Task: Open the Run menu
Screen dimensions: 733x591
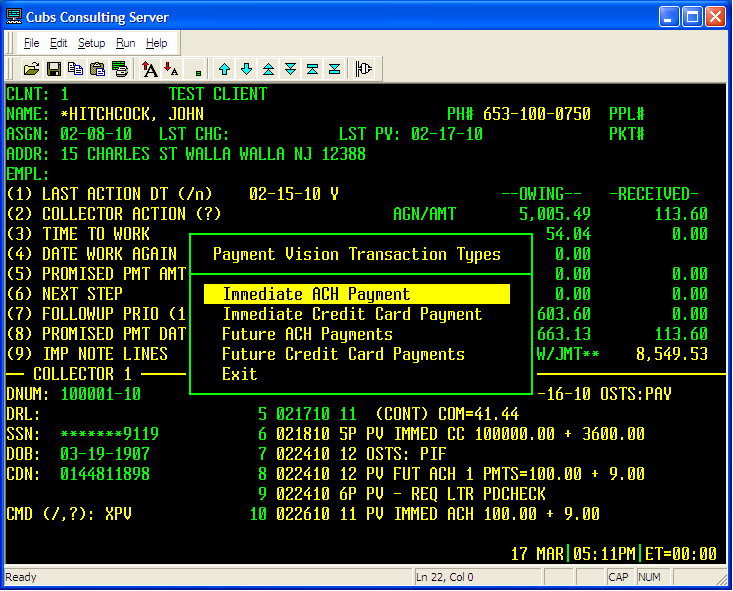Action: (x=125, y=43)
